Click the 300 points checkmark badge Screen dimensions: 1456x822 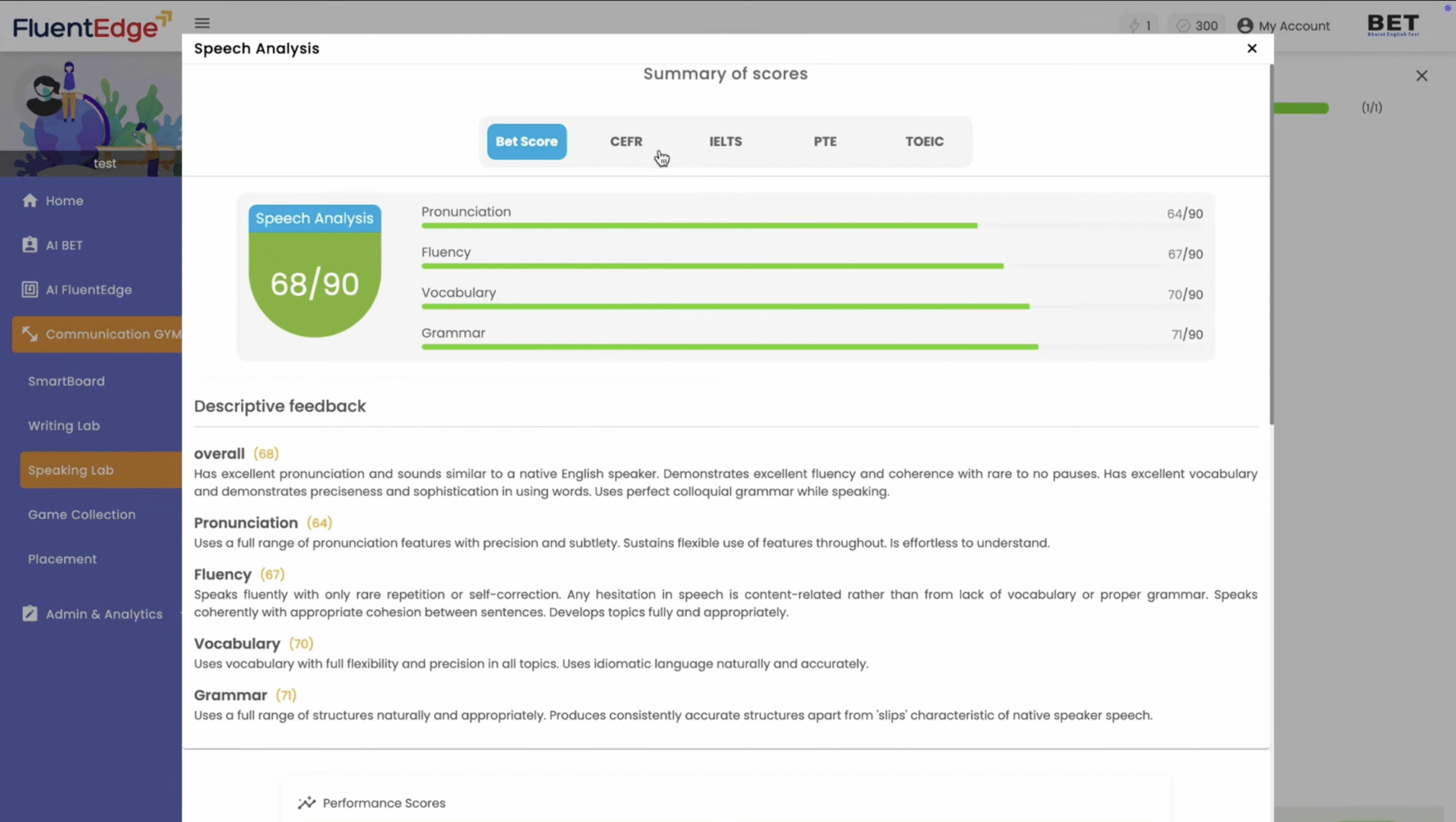1197,26
